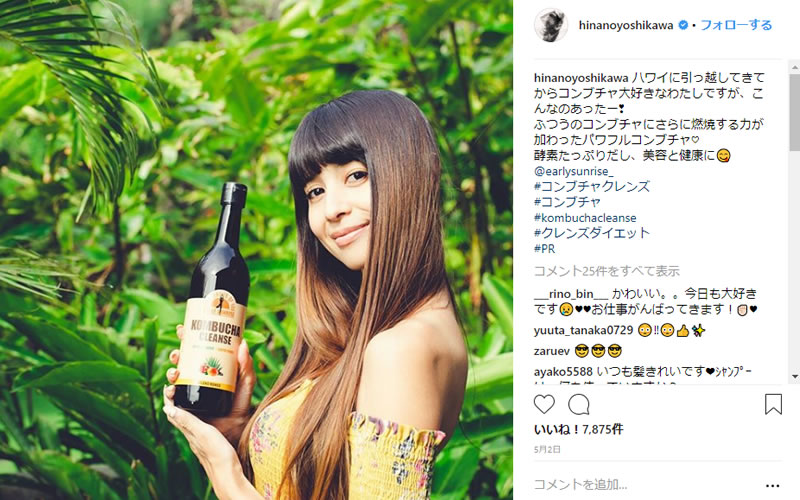Open hinanoyoshikawa username in the header

pyautogui.click(x=626, y=25)
